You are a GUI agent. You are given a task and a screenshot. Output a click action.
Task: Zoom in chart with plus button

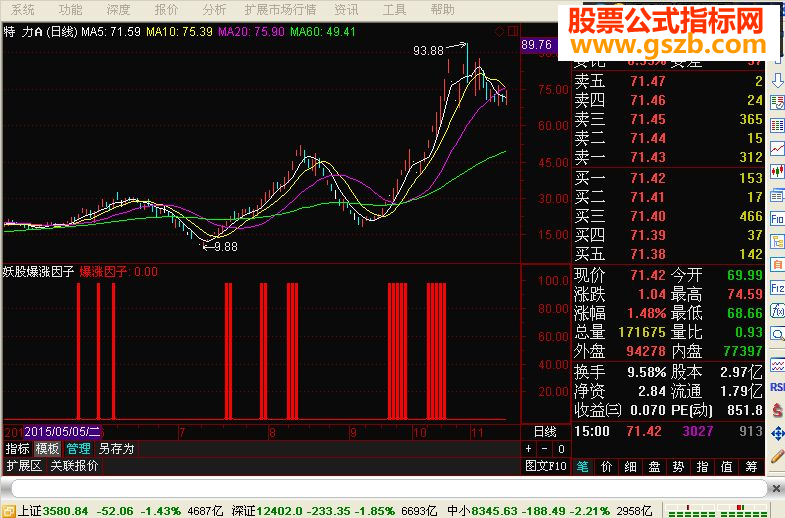(x=529, y=448)
